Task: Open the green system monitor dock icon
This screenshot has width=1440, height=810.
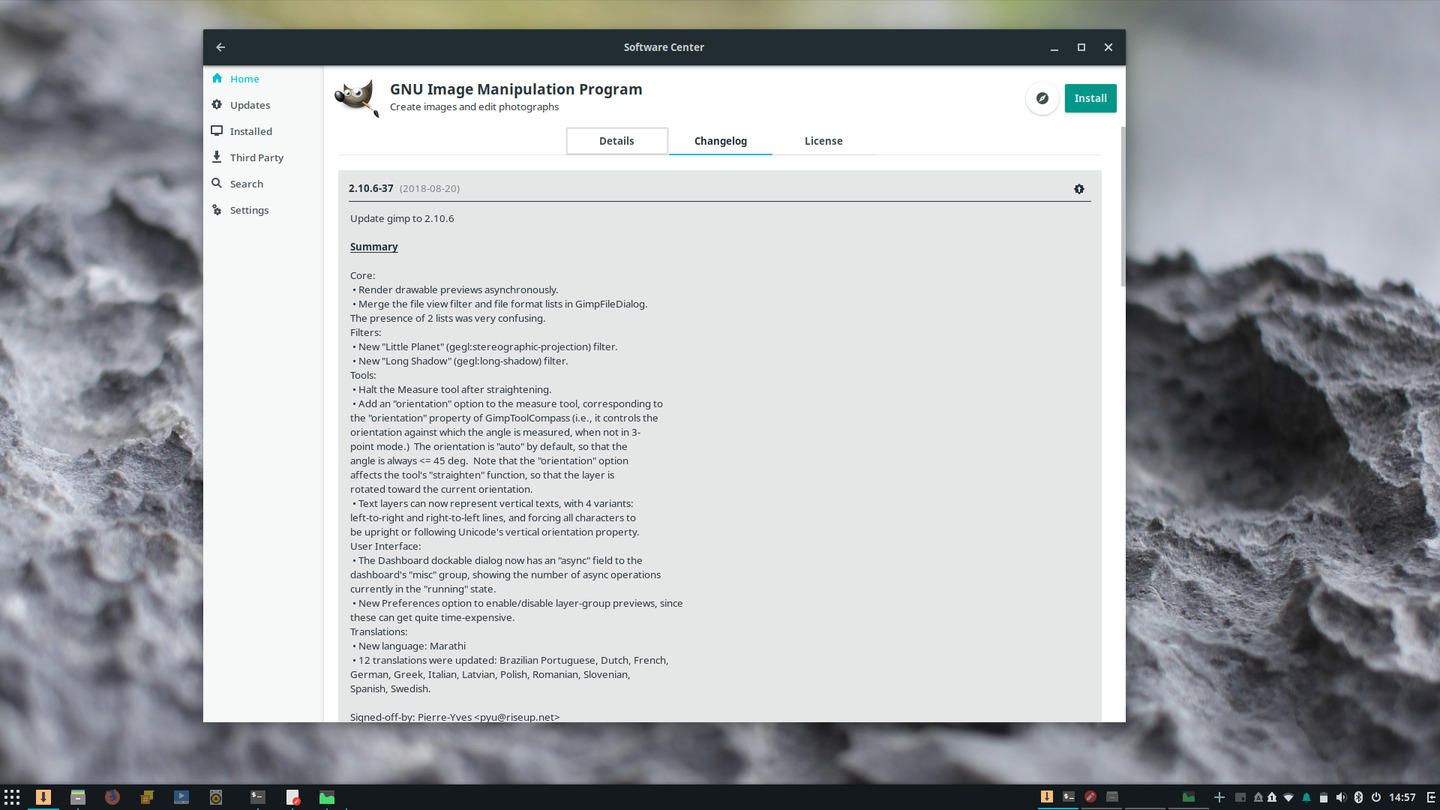Action: click(x=327, y=797)
